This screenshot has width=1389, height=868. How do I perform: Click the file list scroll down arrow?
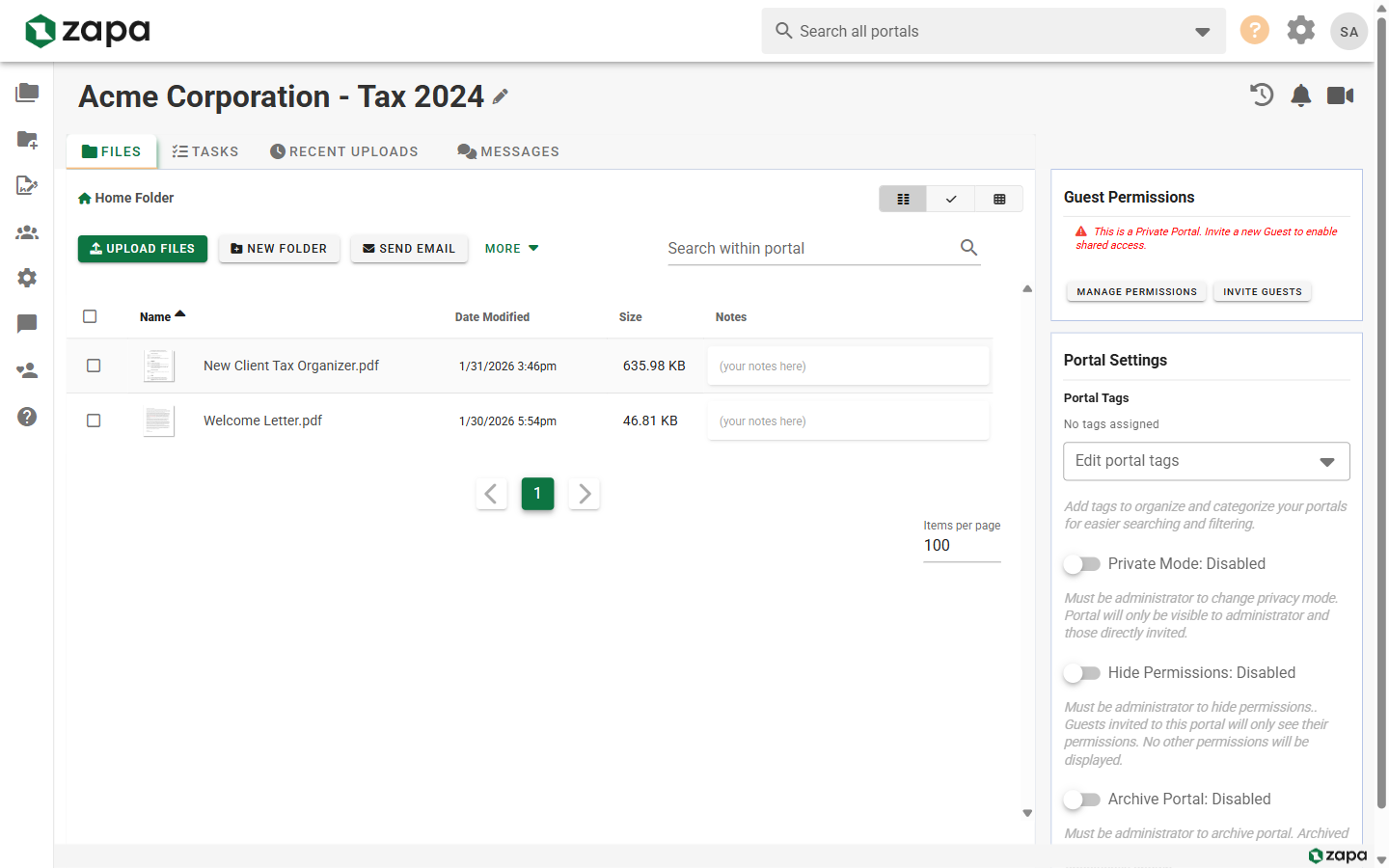coord(1027,813)
